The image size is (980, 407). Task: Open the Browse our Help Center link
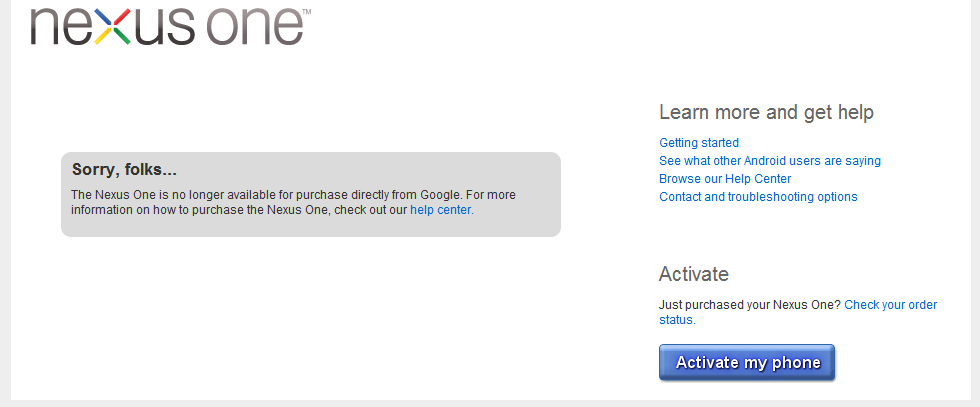click(725, 179)
